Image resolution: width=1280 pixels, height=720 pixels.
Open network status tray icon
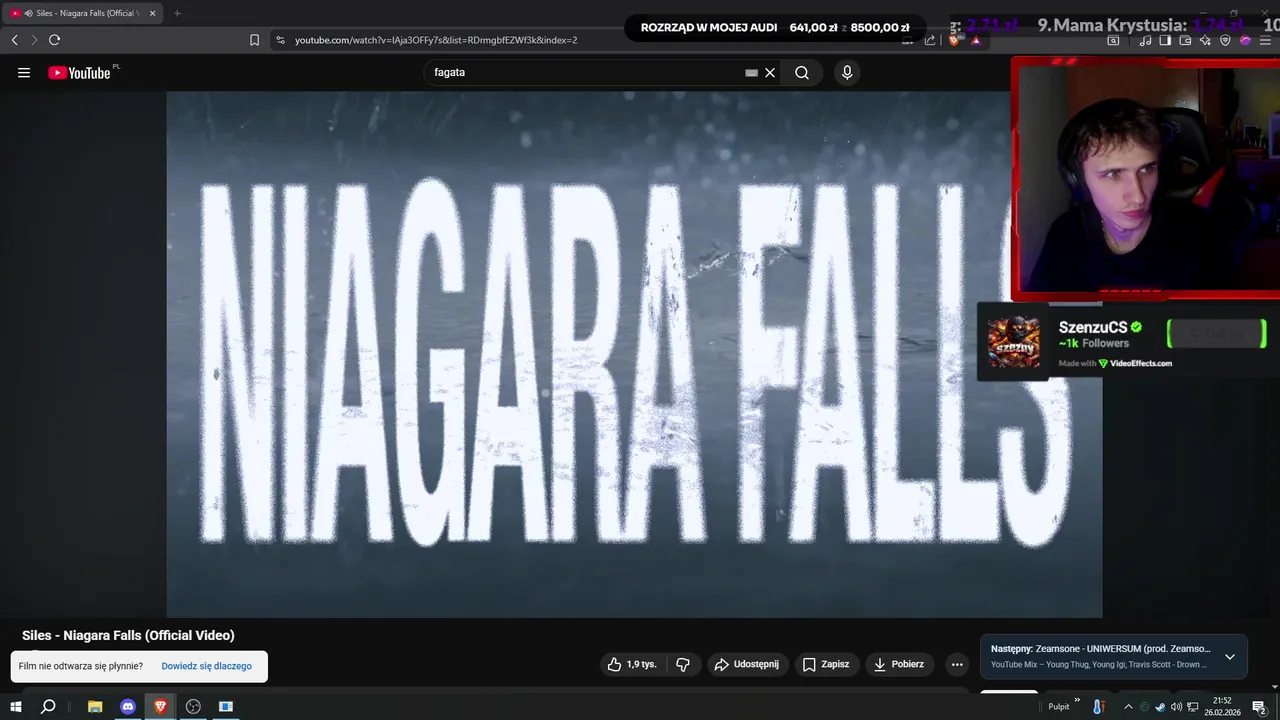tap(1193, 707)
